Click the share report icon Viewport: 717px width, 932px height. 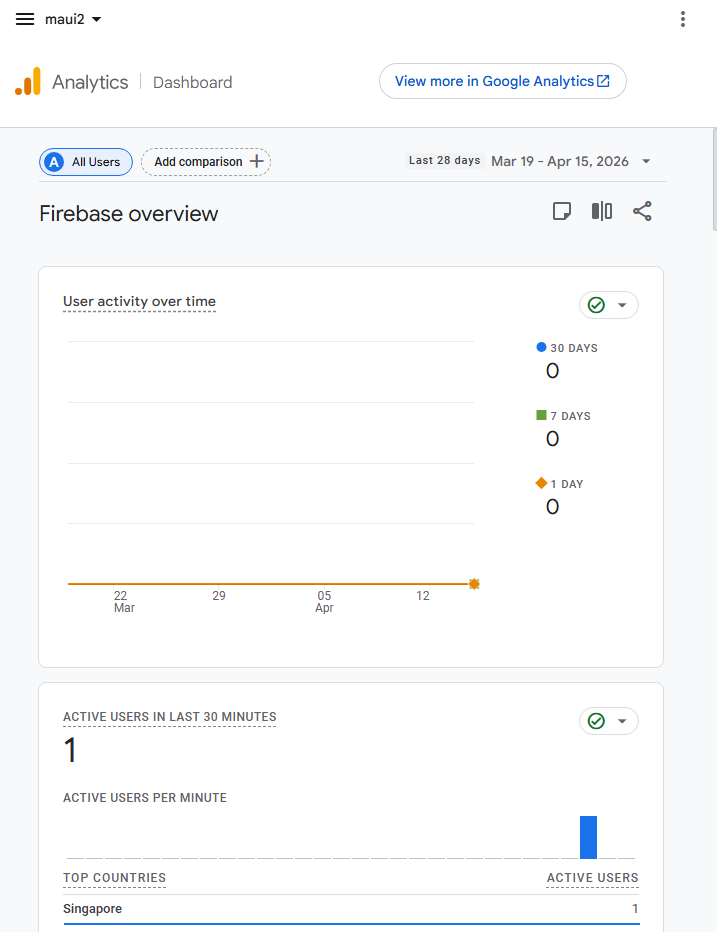click(642, 211)
